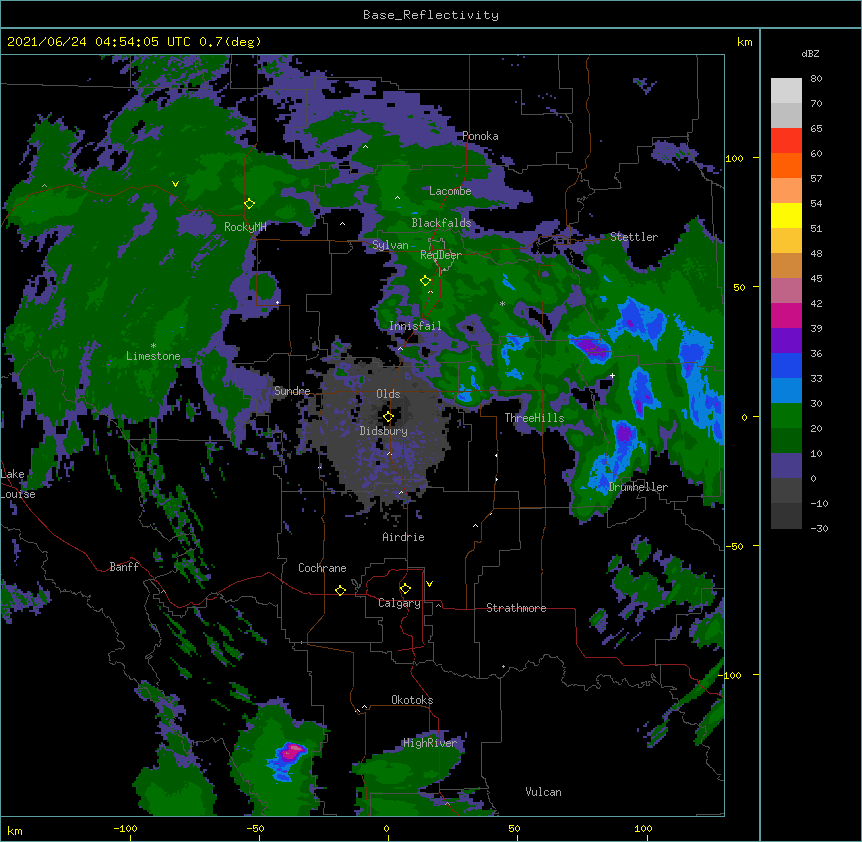Screen dimensions: 862x842
Task: Click the Banff town label
Action: point(124,567)
